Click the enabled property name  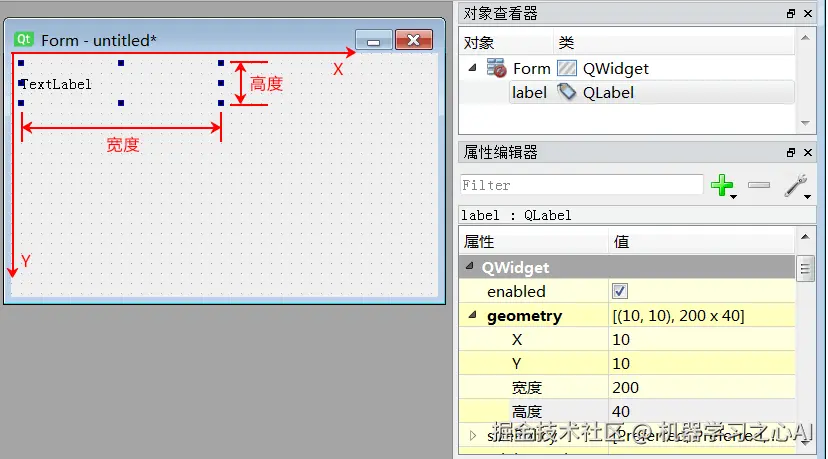coord(516,292)
